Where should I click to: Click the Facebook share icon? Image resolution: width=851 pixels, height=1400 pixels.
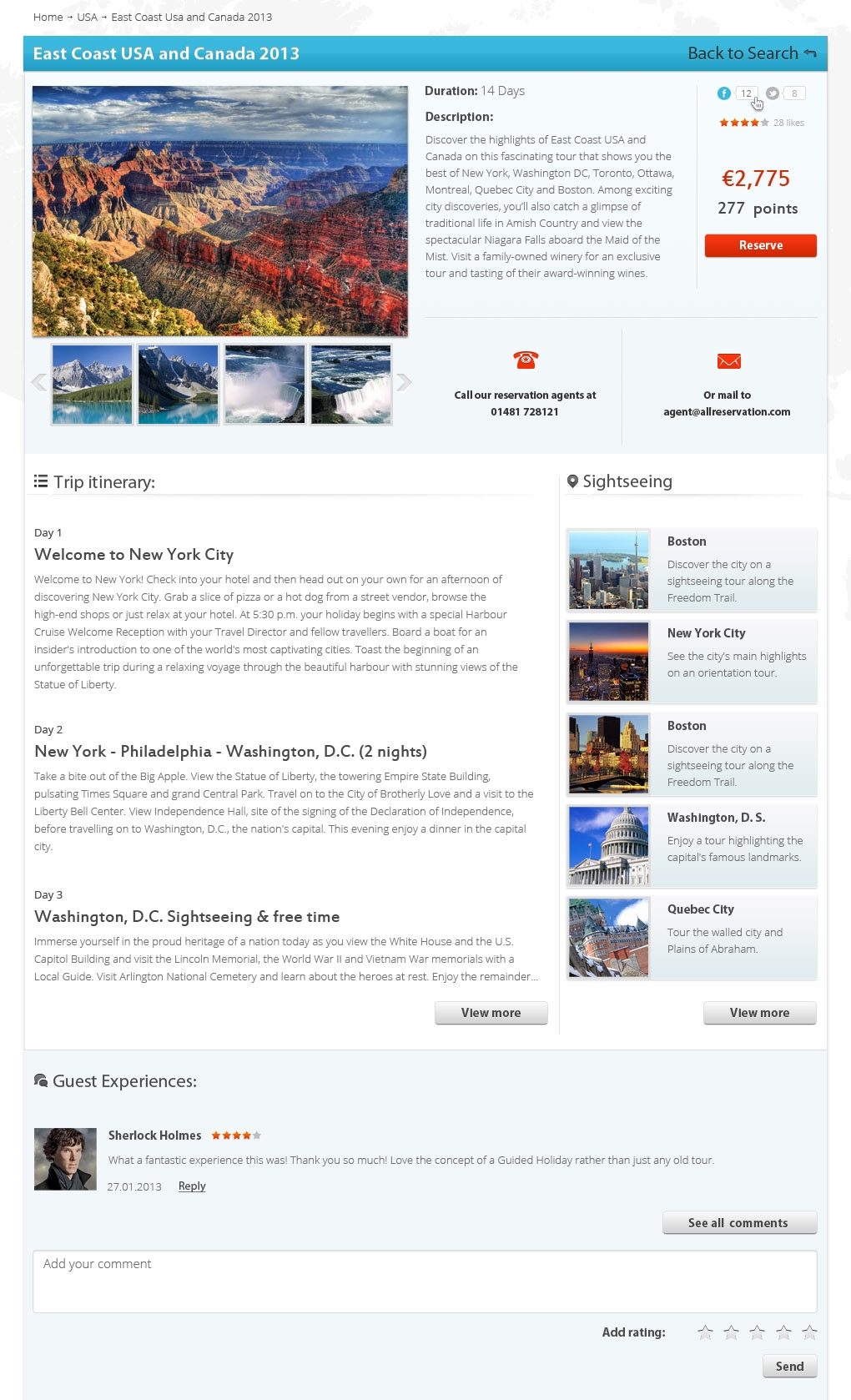point(724,93)
